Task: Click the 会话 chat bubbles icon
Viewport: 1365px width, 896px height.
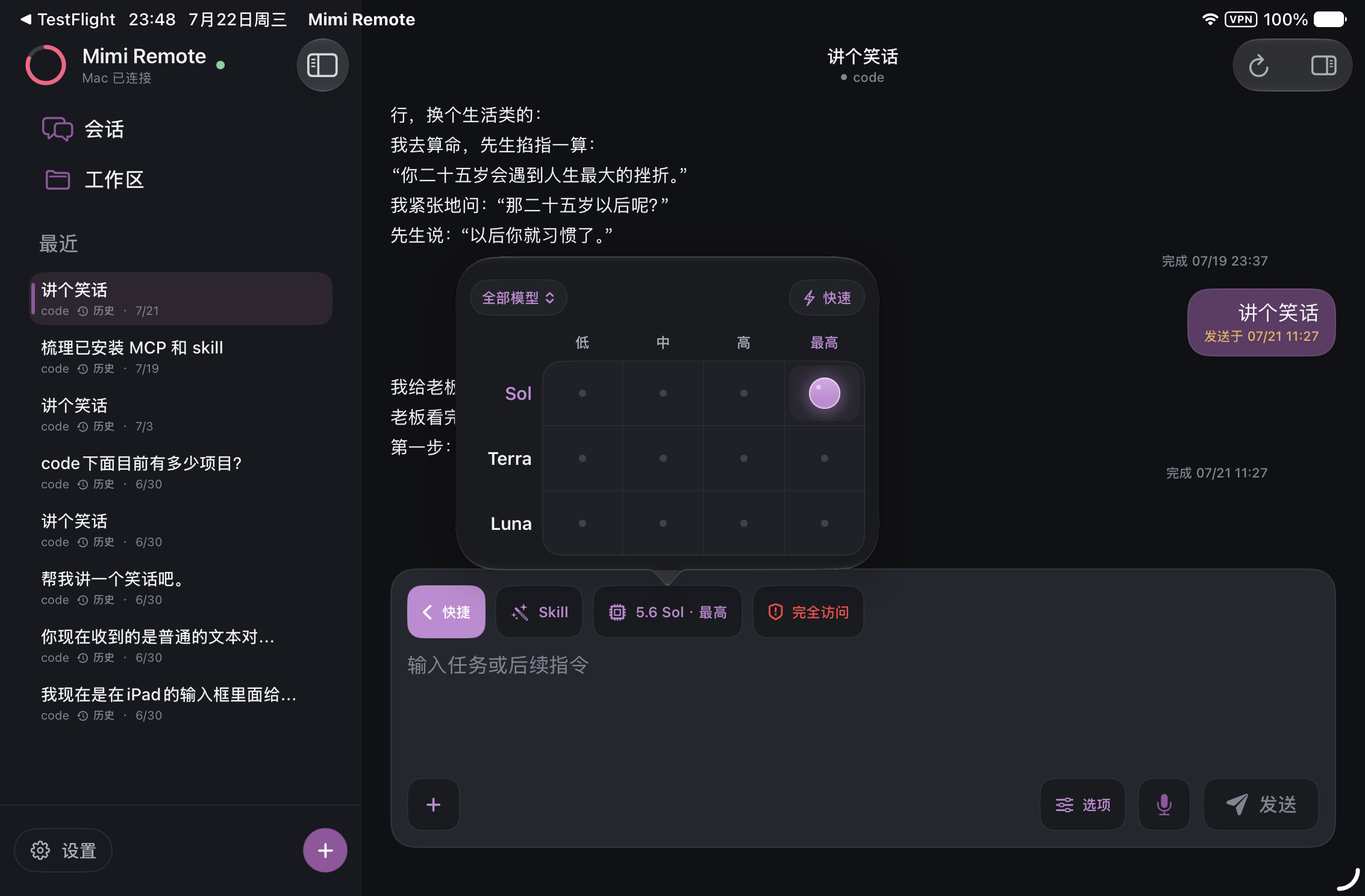Action: click(x=57, y=129)
